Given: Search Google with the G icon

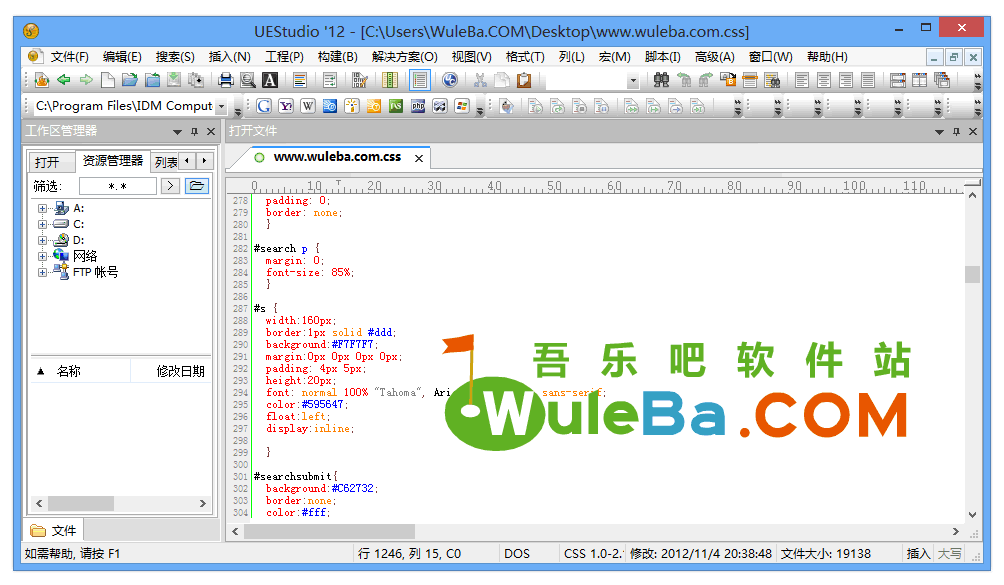Looking at the screenshot, I should [264, 106].
